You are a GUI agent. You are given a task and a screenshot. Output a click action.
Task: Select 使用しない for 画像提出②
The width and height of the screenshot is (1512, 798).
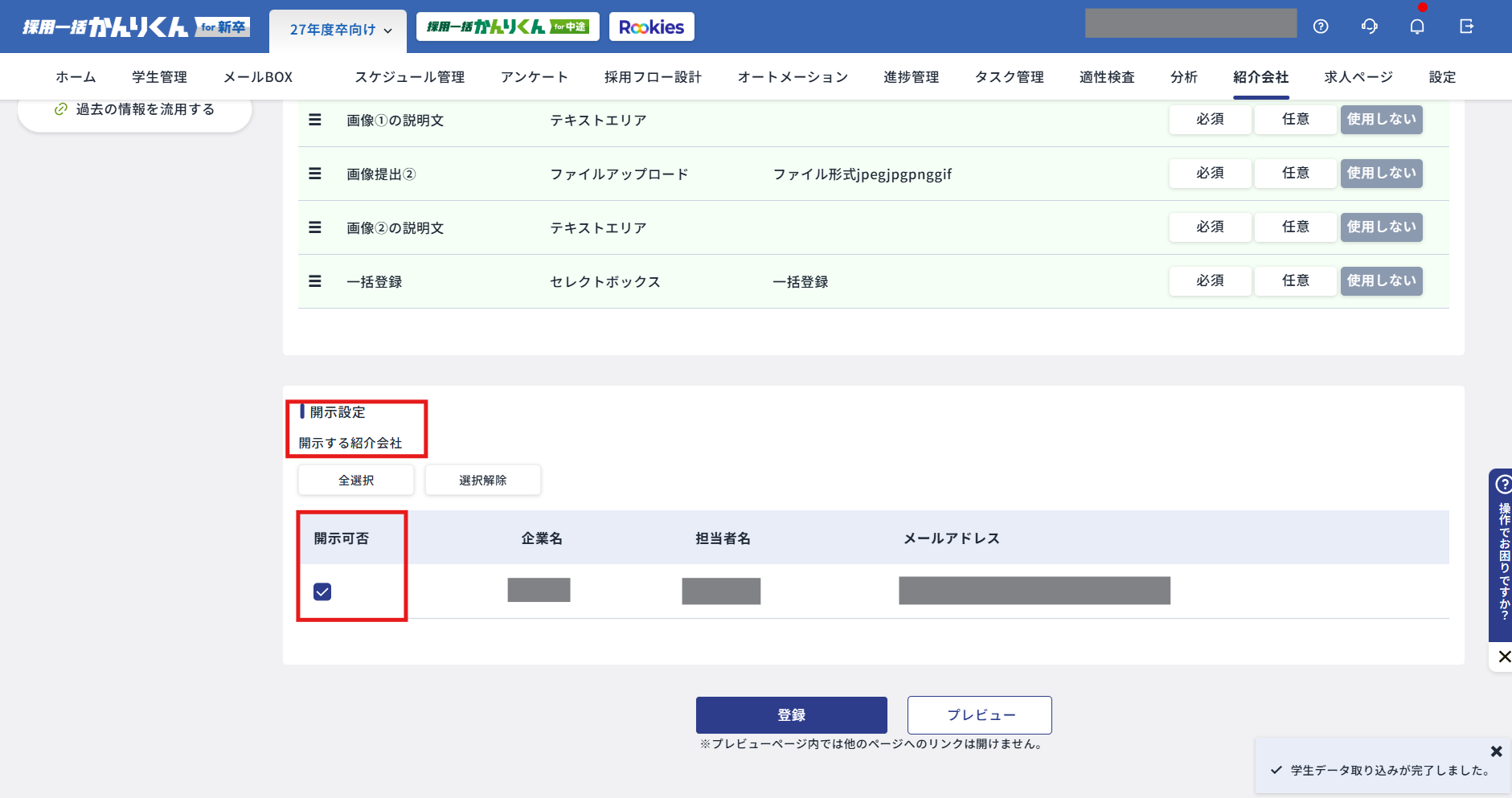[1381, 174]
